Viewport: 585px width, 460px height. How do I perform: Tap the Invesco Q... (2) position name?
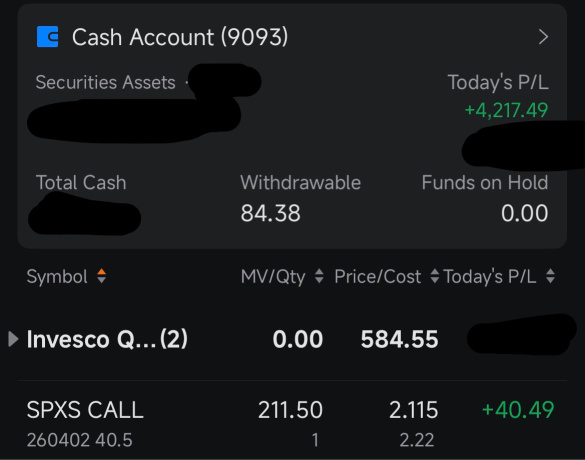click(107, 339)
